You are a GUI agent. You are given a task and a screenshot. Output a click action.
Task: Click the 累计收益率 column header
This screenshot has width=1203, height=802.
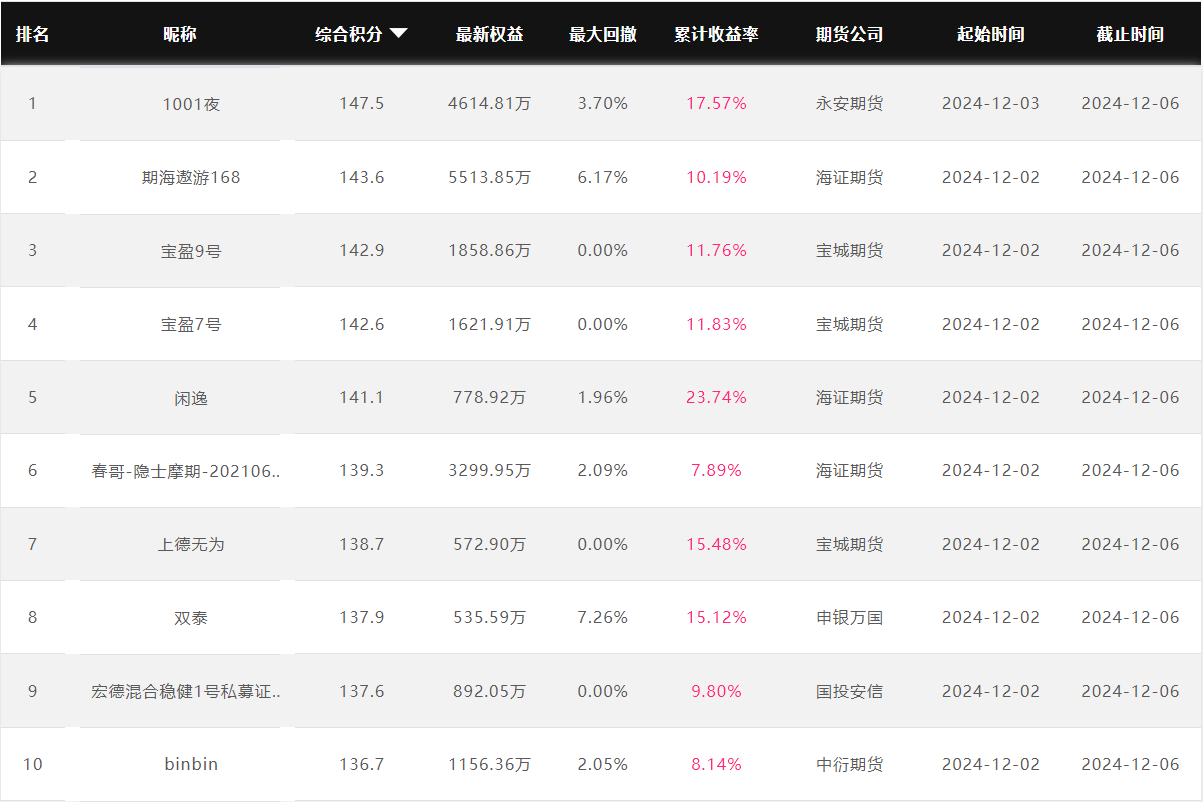716,34
